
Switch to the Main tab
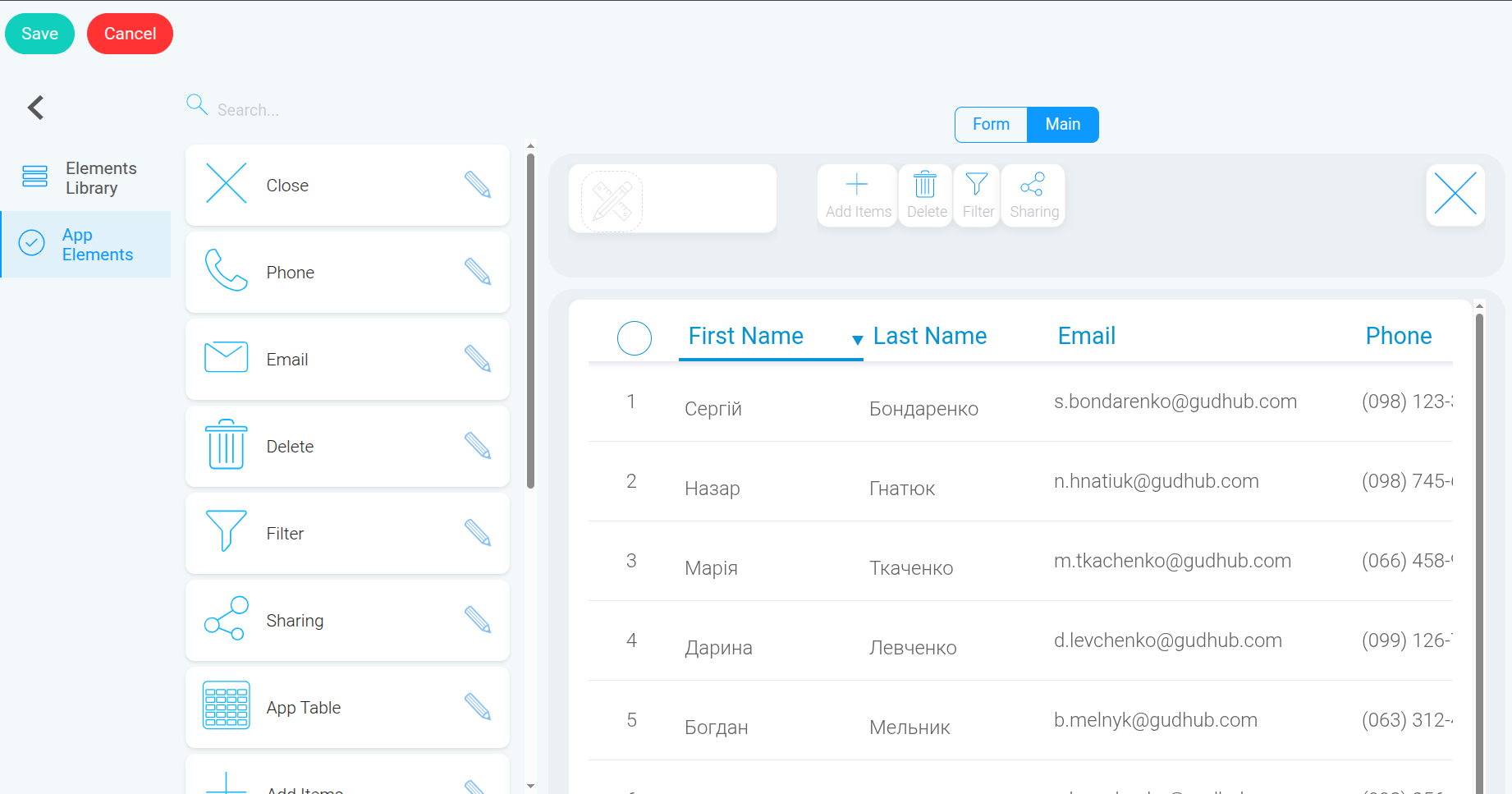pyautogui.click(x=1062, y=124)
